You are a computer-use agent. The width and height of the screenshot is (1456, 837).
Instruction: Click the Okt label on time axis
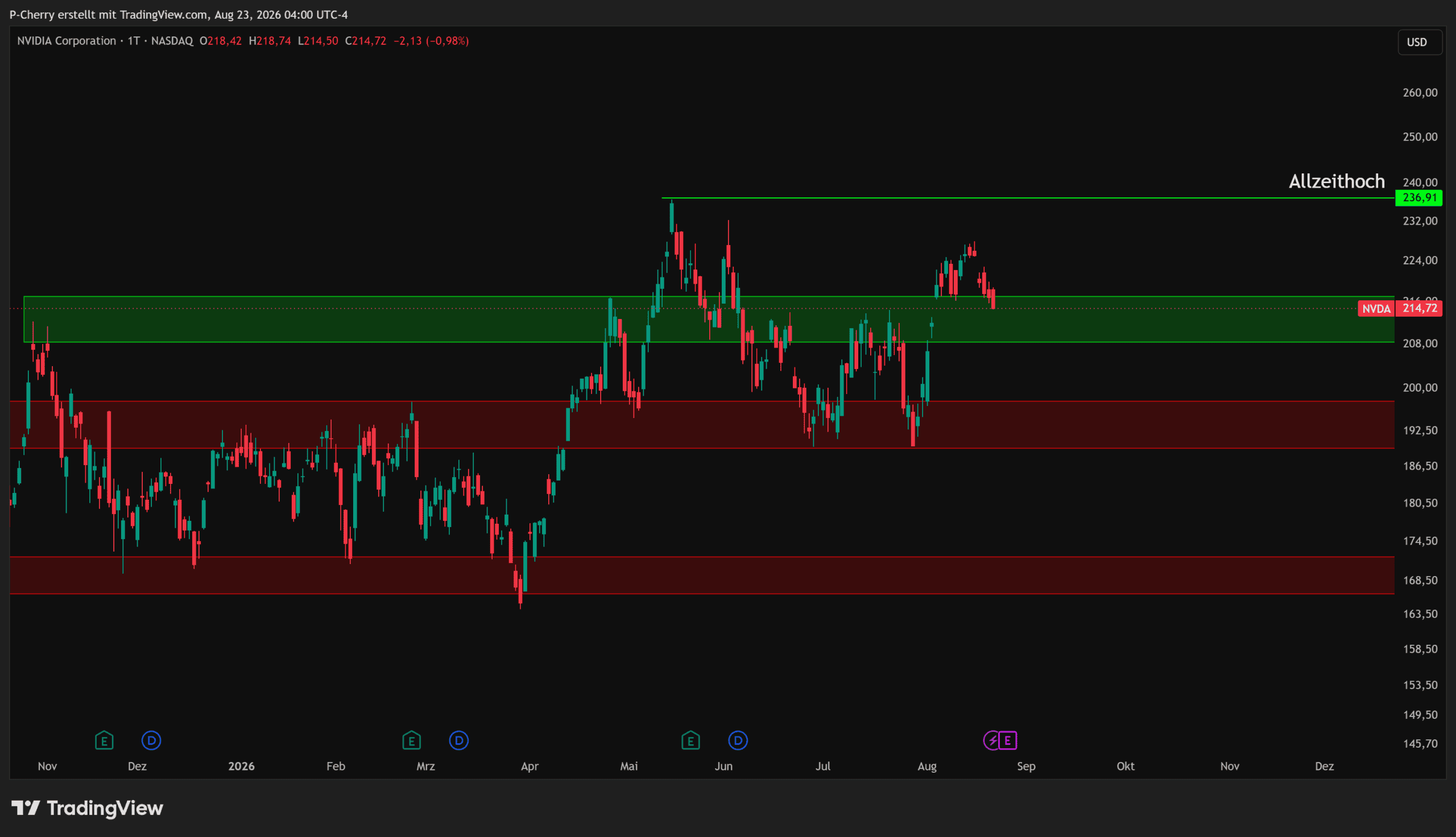click(1126, 766)
